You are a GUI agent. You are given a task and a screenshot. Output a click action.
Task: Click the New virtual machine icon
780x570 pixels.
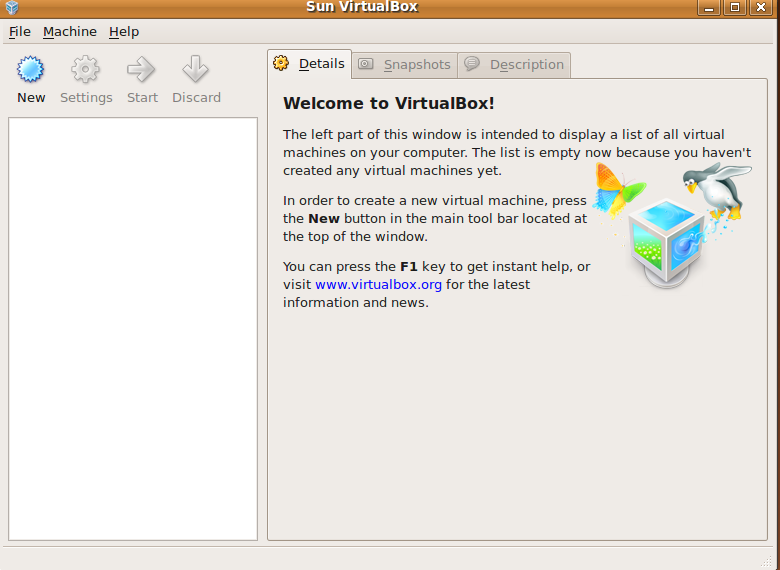(x=31, y=70)
